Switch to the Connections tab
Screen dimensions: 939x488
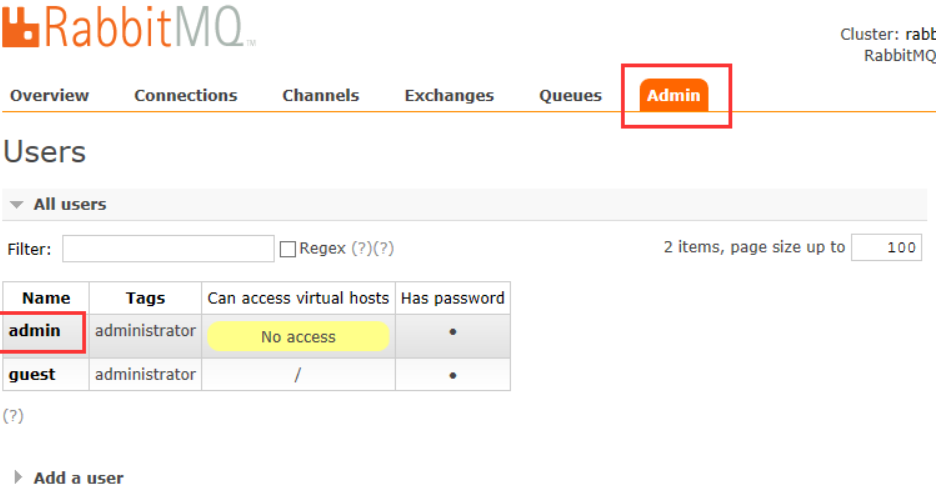click(185, 96)
